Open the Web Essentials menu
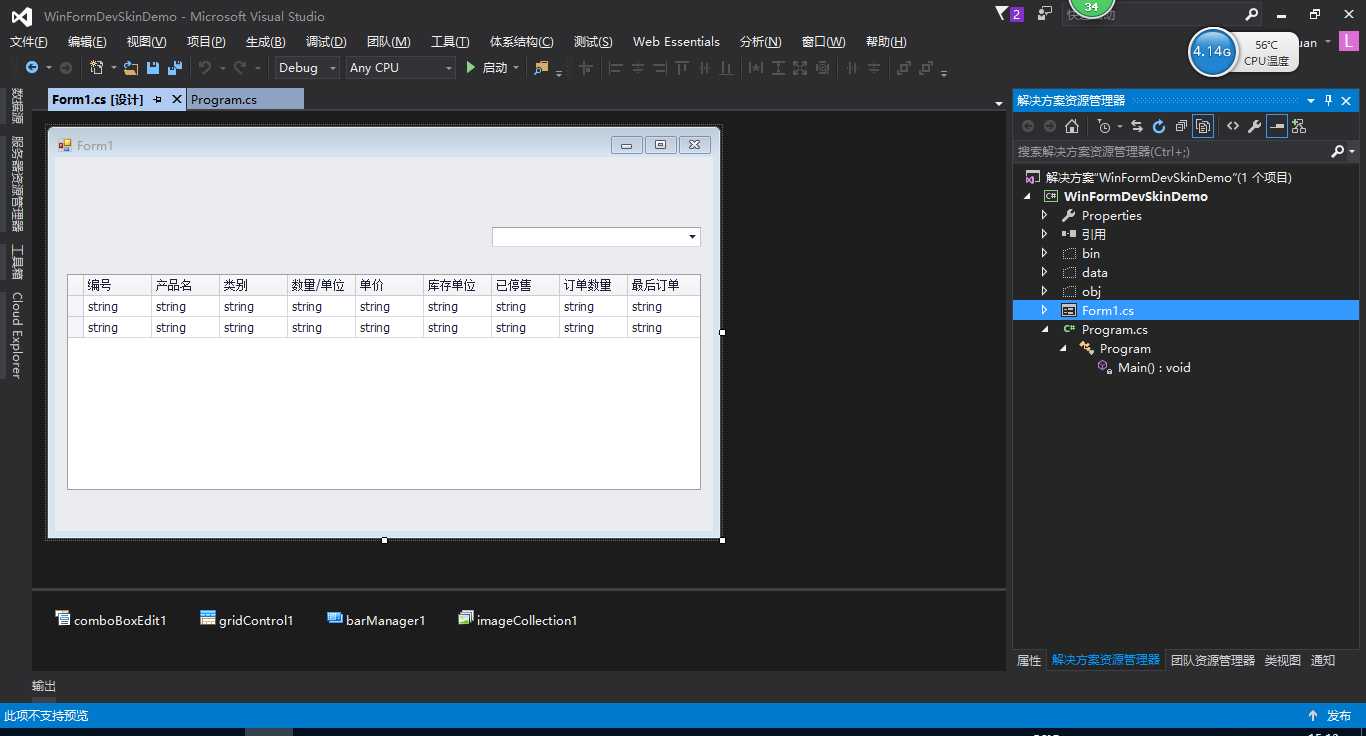 click(x=676, y=42)
